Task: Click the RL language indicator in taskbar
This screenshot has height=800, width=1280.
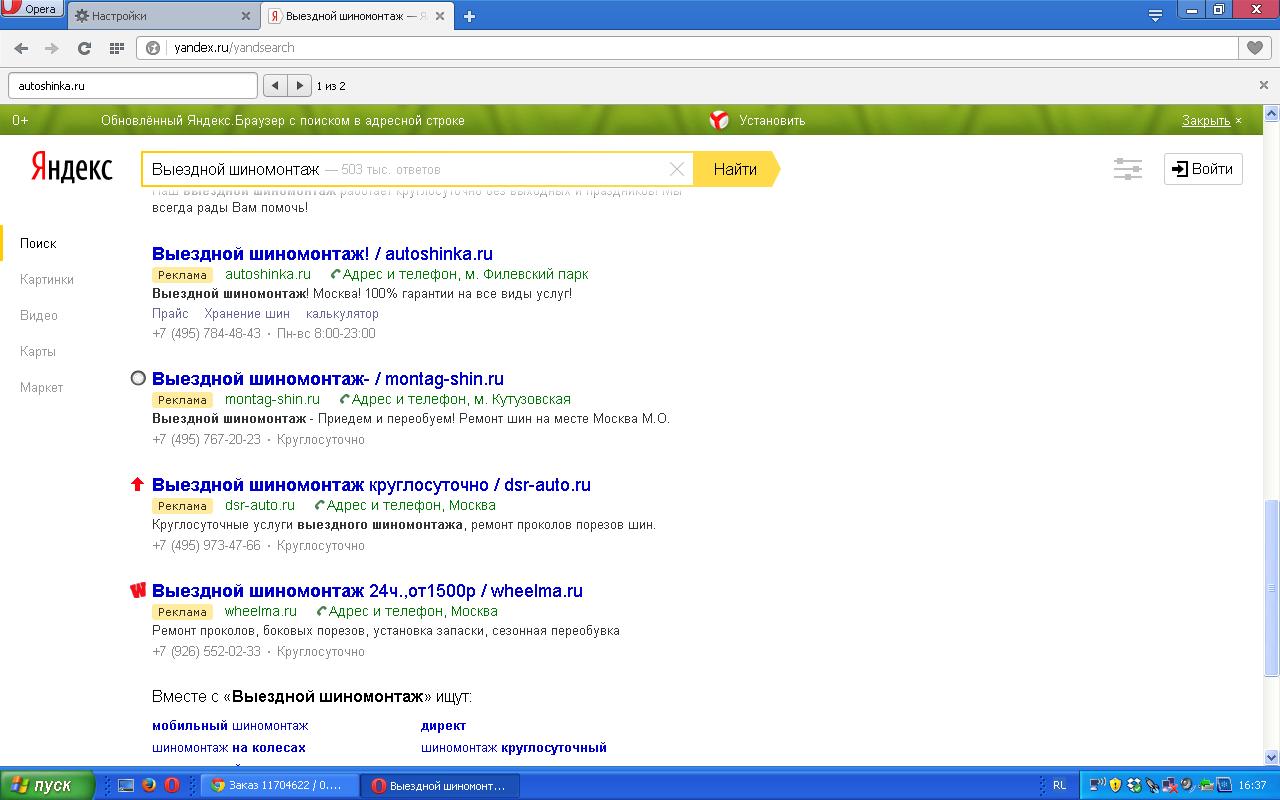Action: point(1059,785)
